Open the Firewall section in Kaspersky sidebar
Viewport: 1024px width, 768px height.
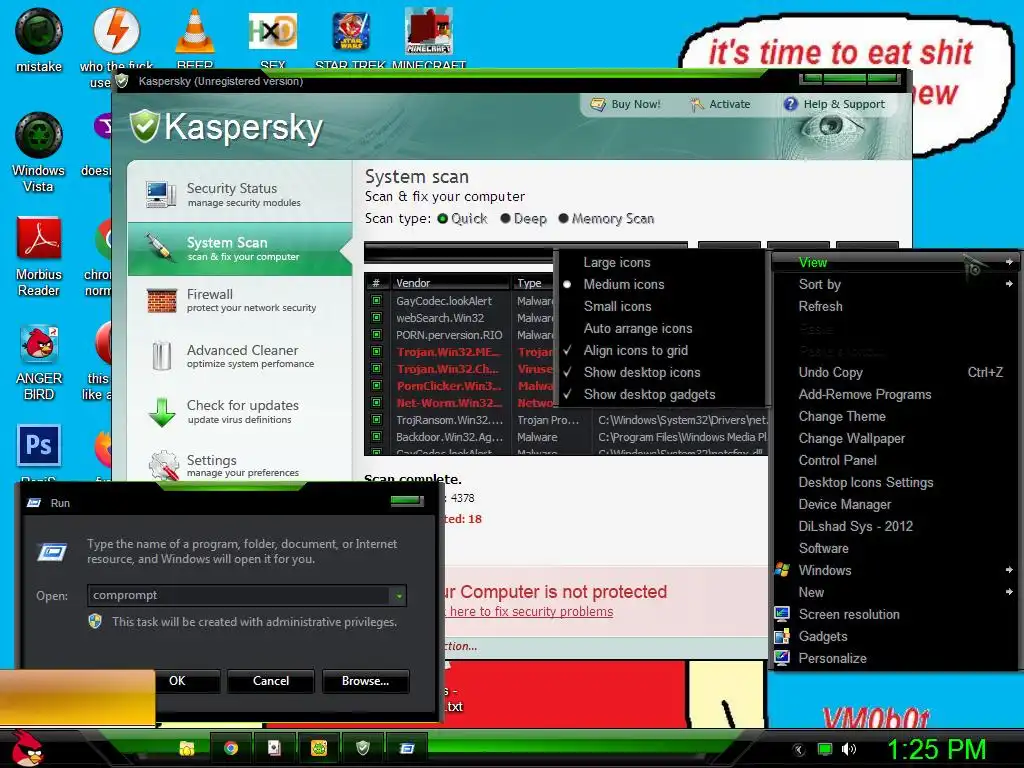coord(240,300)
